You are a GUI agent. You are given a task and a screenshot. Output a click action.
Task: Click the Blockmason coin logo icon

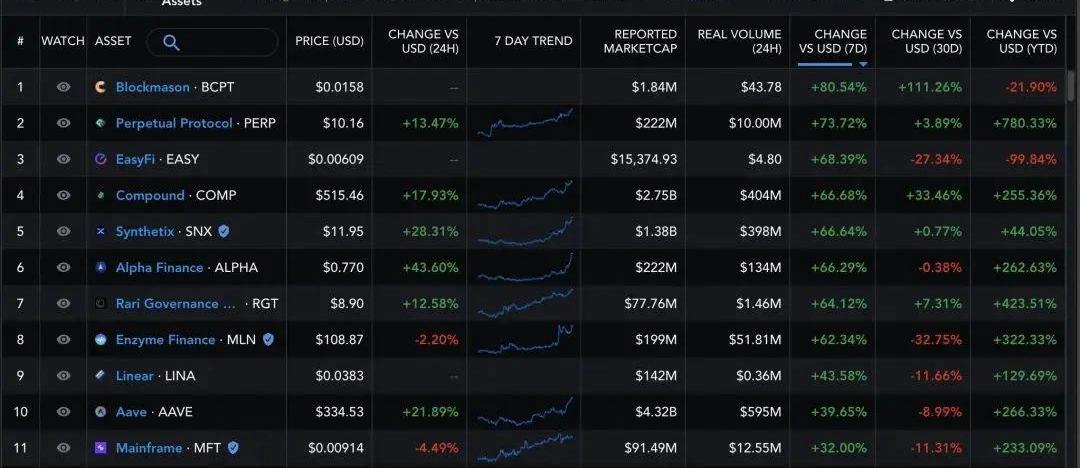click(x=100, y=87)
